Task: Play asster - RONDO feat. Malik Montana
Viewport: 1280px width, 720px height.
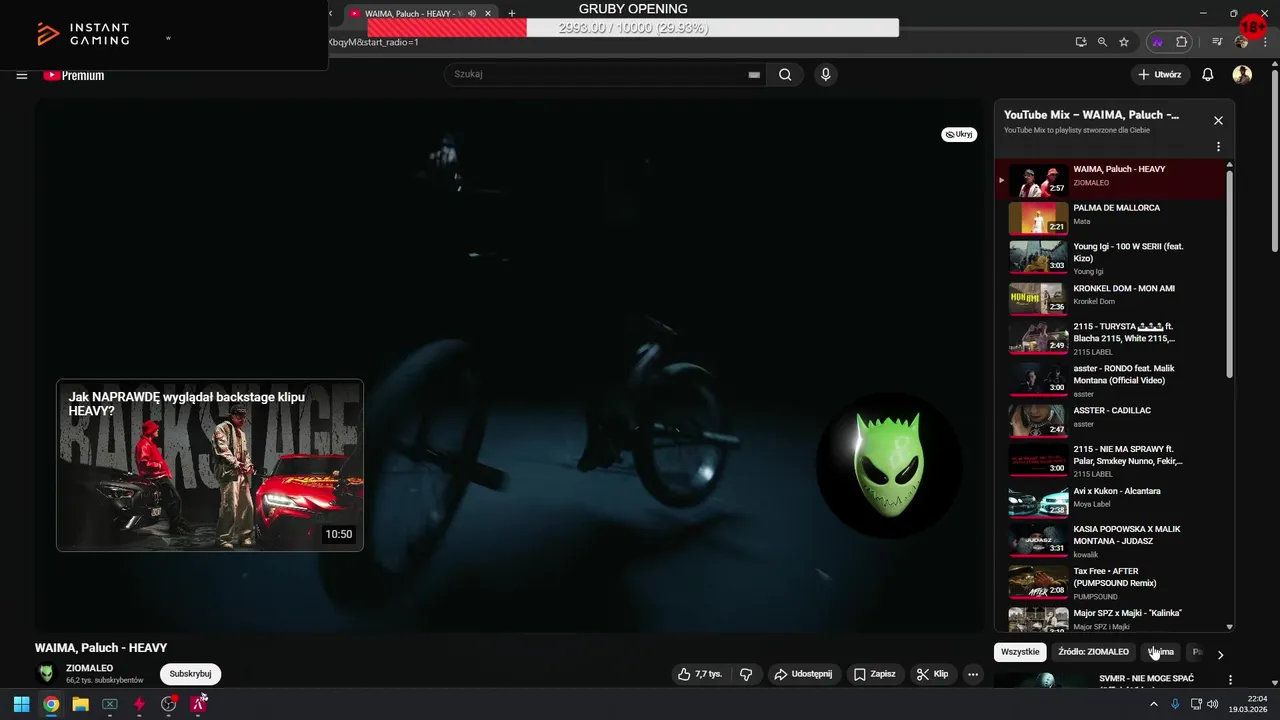Action: click(x=1110, y=379)
